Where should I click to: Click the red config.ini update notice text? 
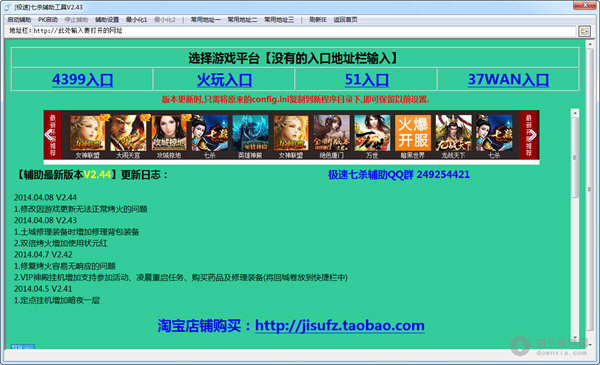pyautogui.click(x=295, y=99)
